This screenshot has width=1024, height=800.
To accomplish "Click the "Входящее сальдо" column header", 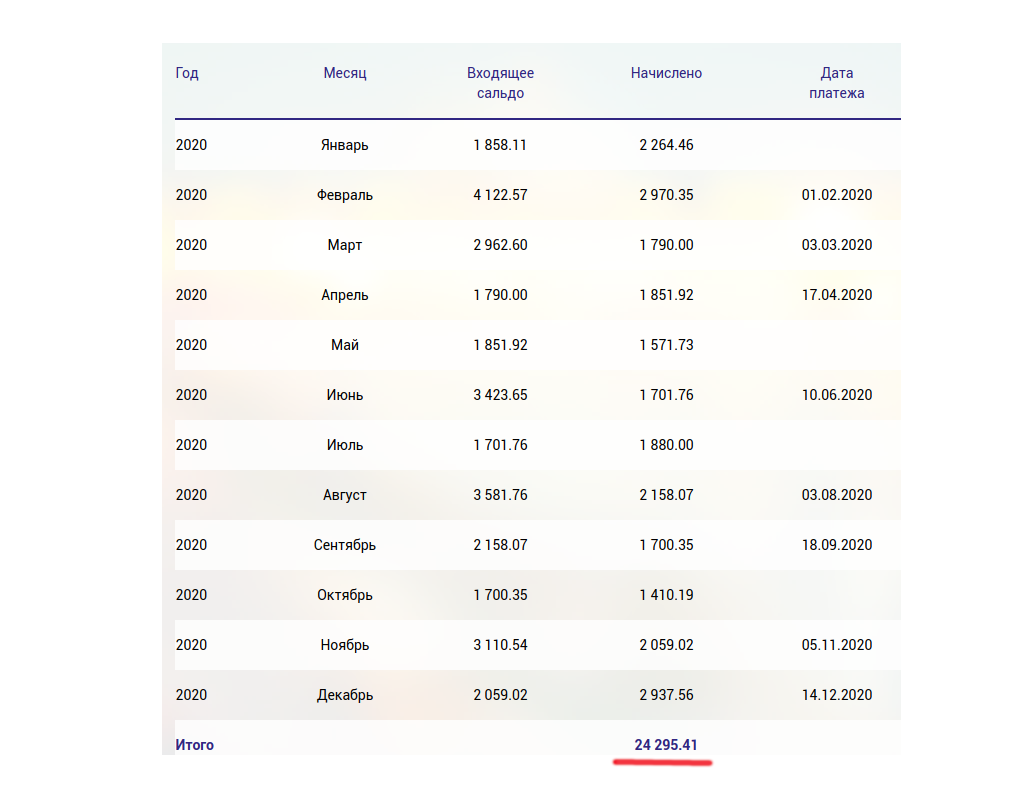I will point(500,83).
